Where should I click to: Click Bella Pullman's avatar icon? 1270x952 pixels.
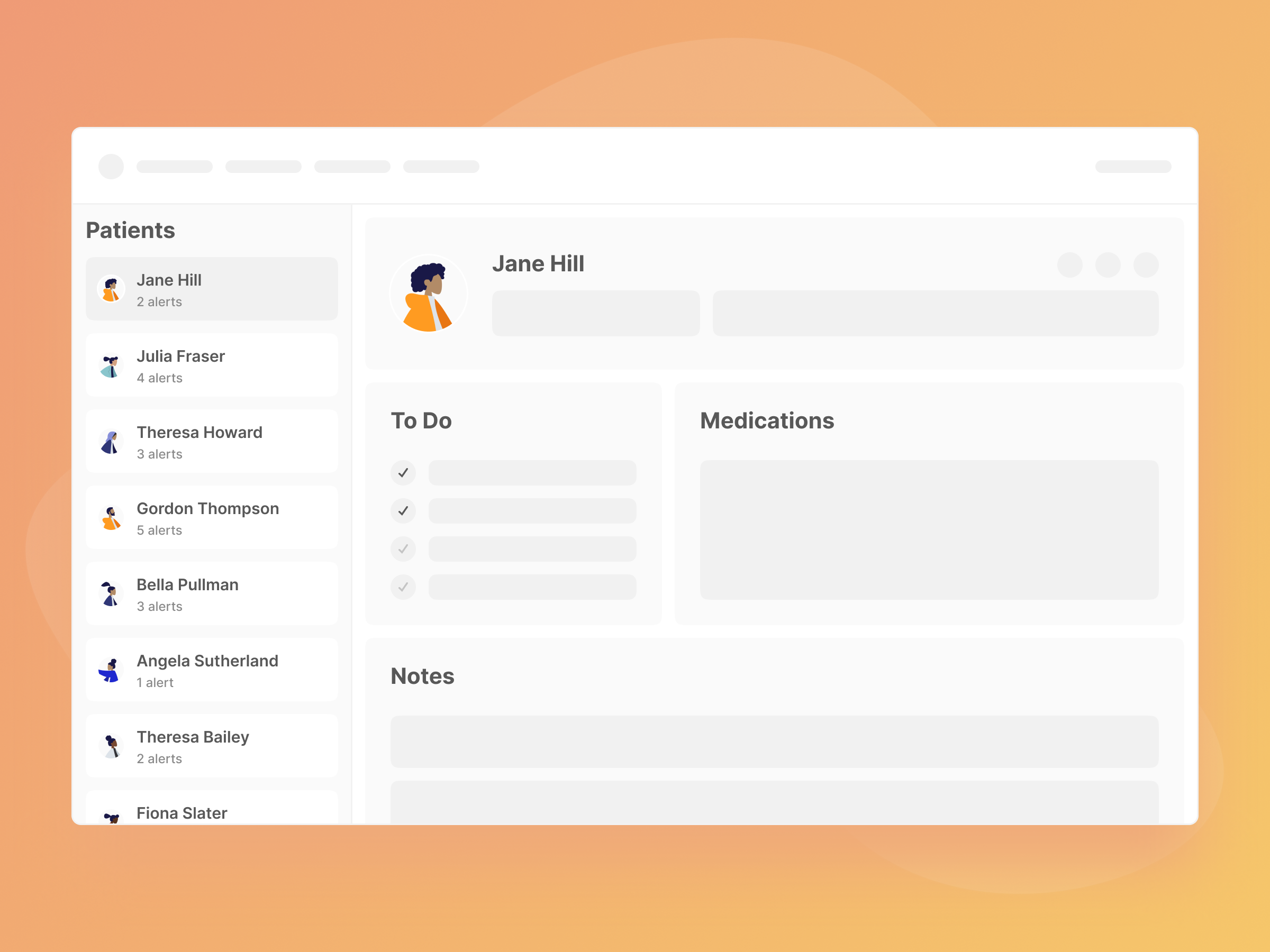click(x=111, y=594)
